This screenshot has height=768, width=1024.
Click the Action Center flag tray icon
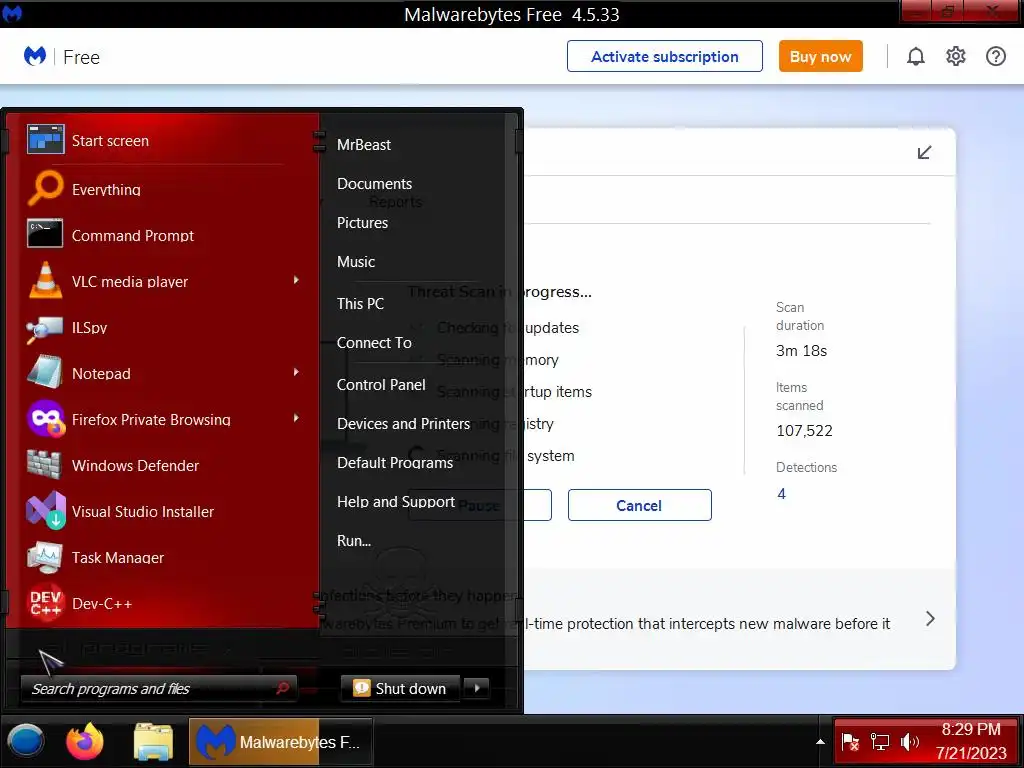click(850, 742)
